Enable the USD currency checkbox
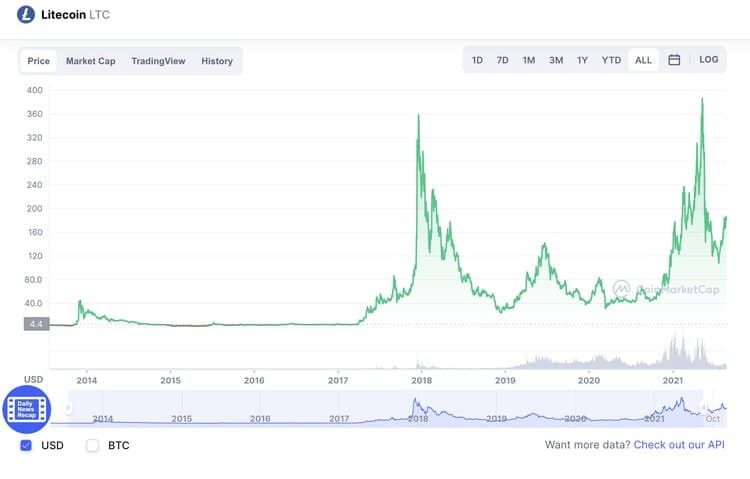The width and height of the screenshot is (750, 479). pyautogui.click(x=27, y=445)
